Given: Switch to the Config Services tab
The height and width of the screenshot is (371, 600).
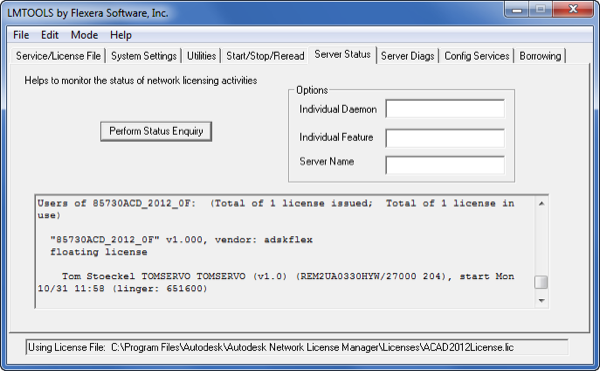Looking at the screenshot, I should tap(476, 56).
